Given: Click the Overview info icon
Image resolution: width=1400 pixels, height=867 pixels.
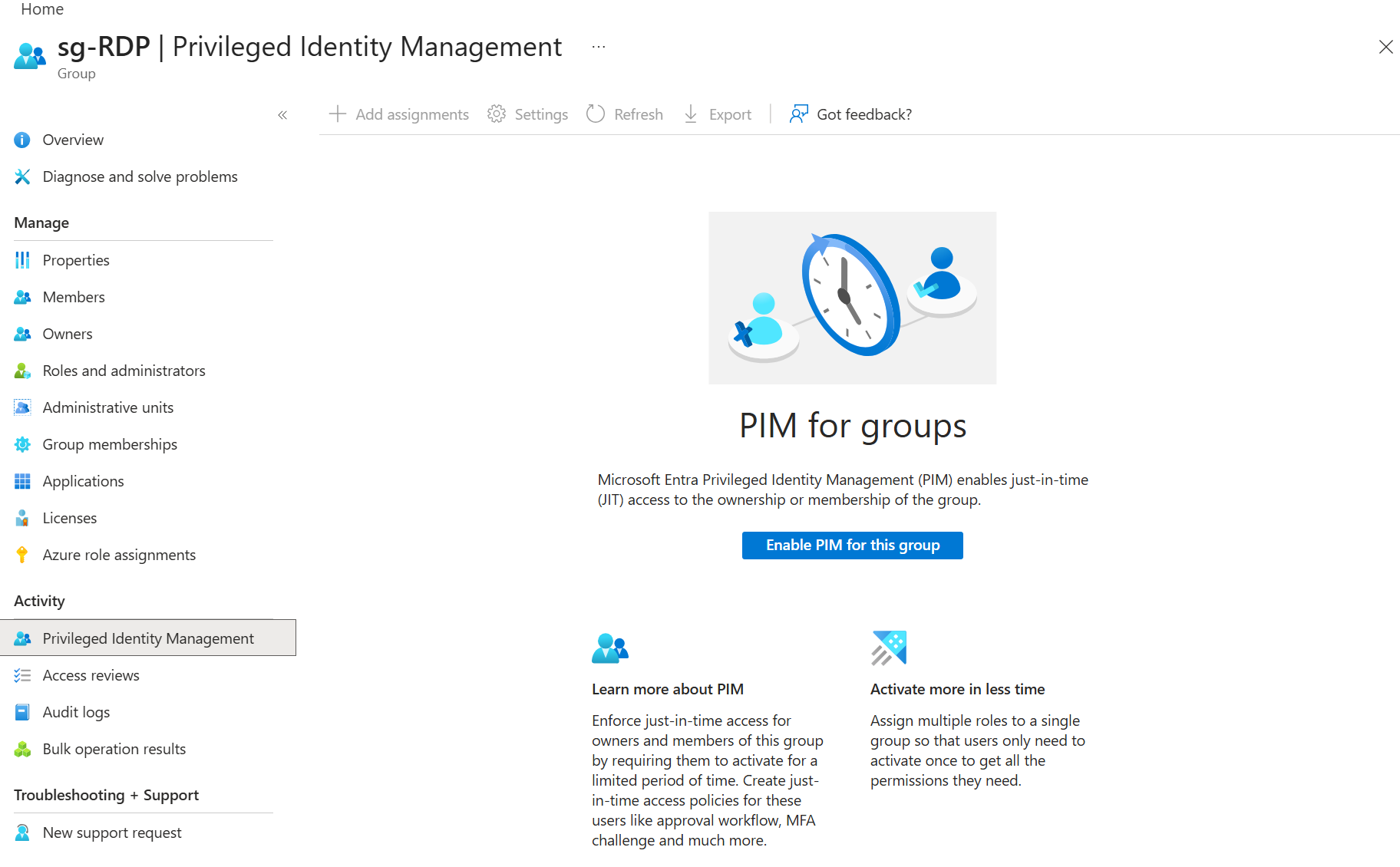Looking at the screenshot, I should point(22,140).
